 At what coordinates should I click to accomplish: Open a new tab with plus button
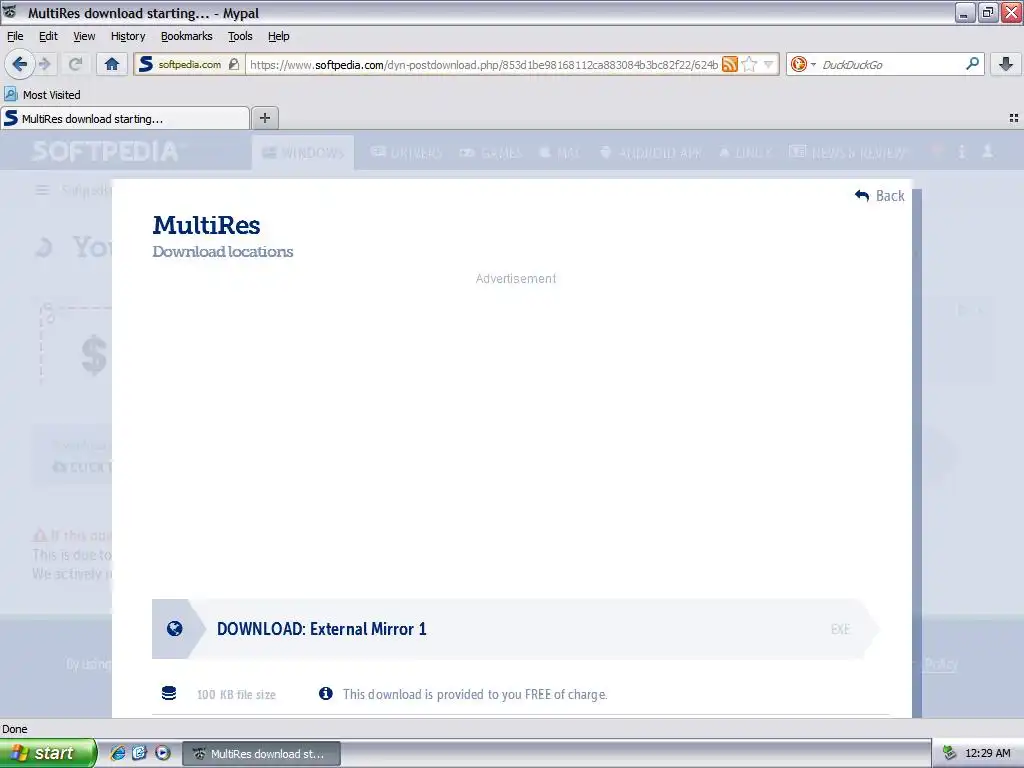(264, 118)
